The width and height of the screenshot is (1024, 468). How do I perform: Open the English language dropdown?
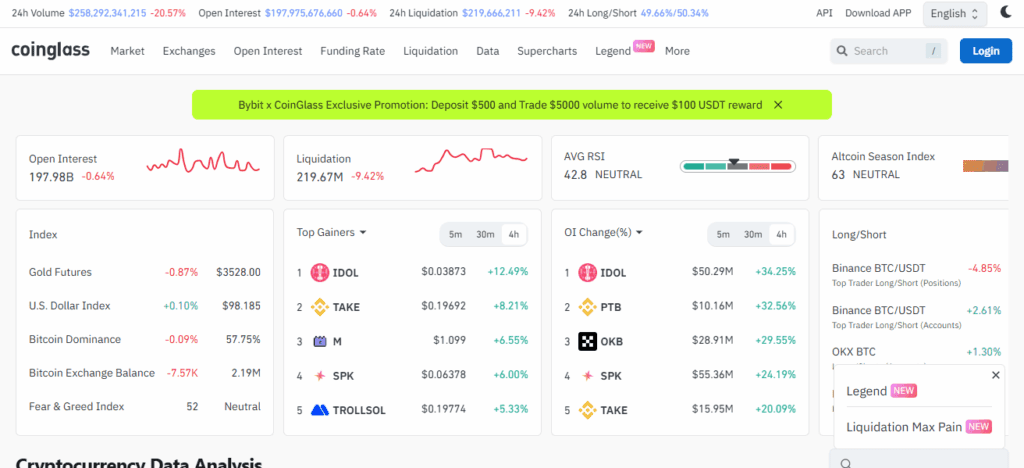(x=955, y=14)
